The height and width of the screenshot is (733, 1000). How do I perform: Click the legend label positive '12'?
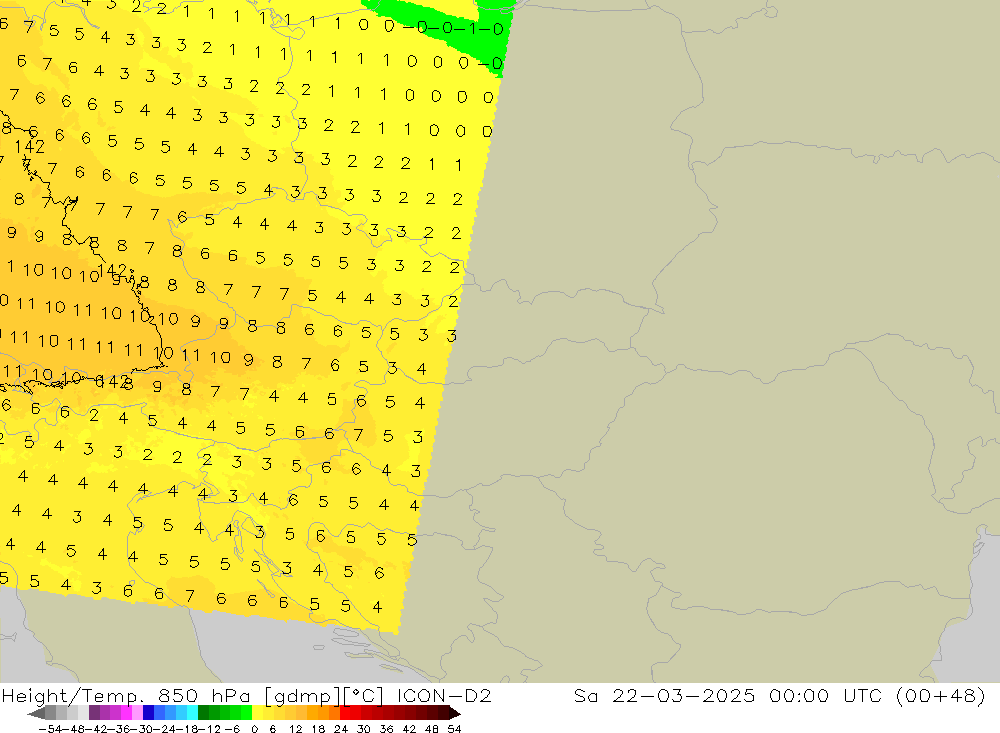pos(295,729)
